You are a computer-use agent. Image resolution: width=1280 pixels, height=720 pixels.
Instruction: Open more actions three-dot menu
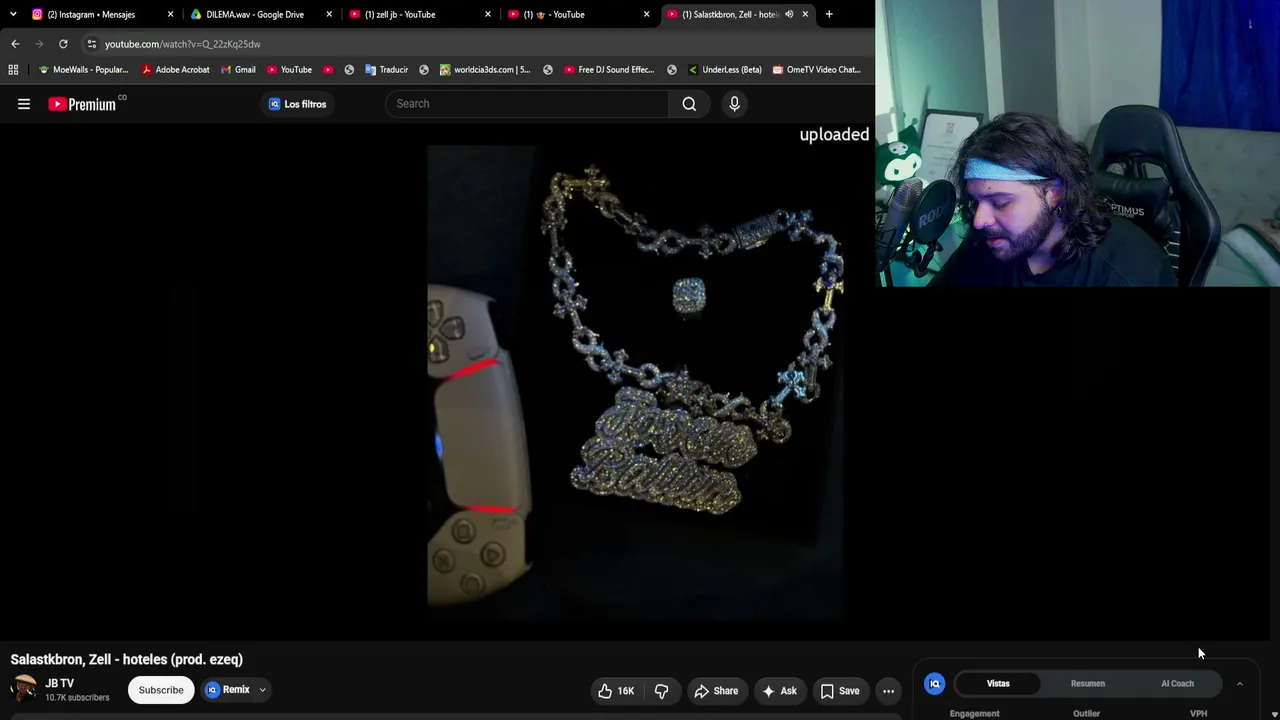click(x=888, y=691)
